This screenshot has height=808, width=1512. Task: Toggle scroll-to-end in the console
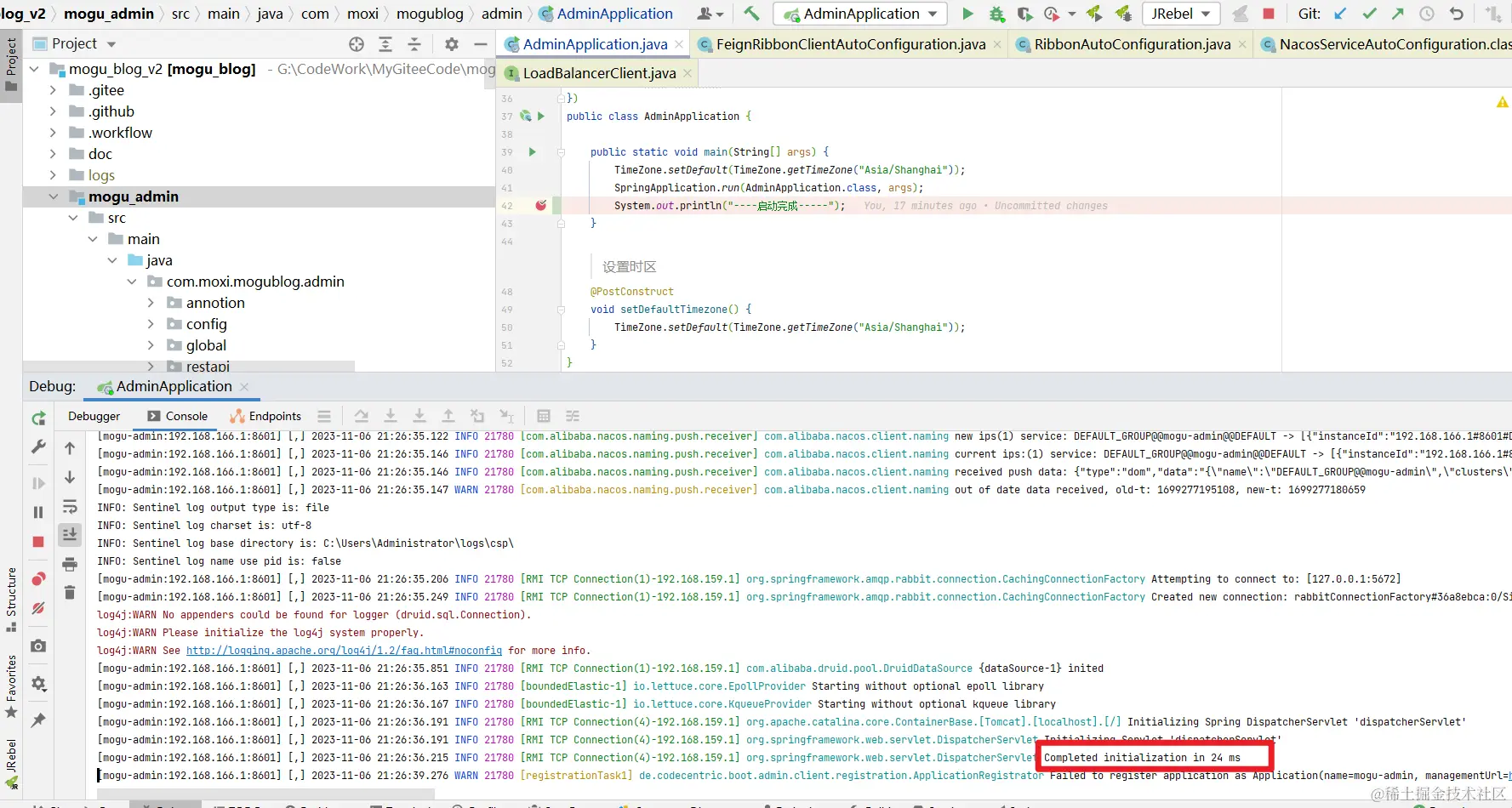pyautogui.click(x=70, y=534)
